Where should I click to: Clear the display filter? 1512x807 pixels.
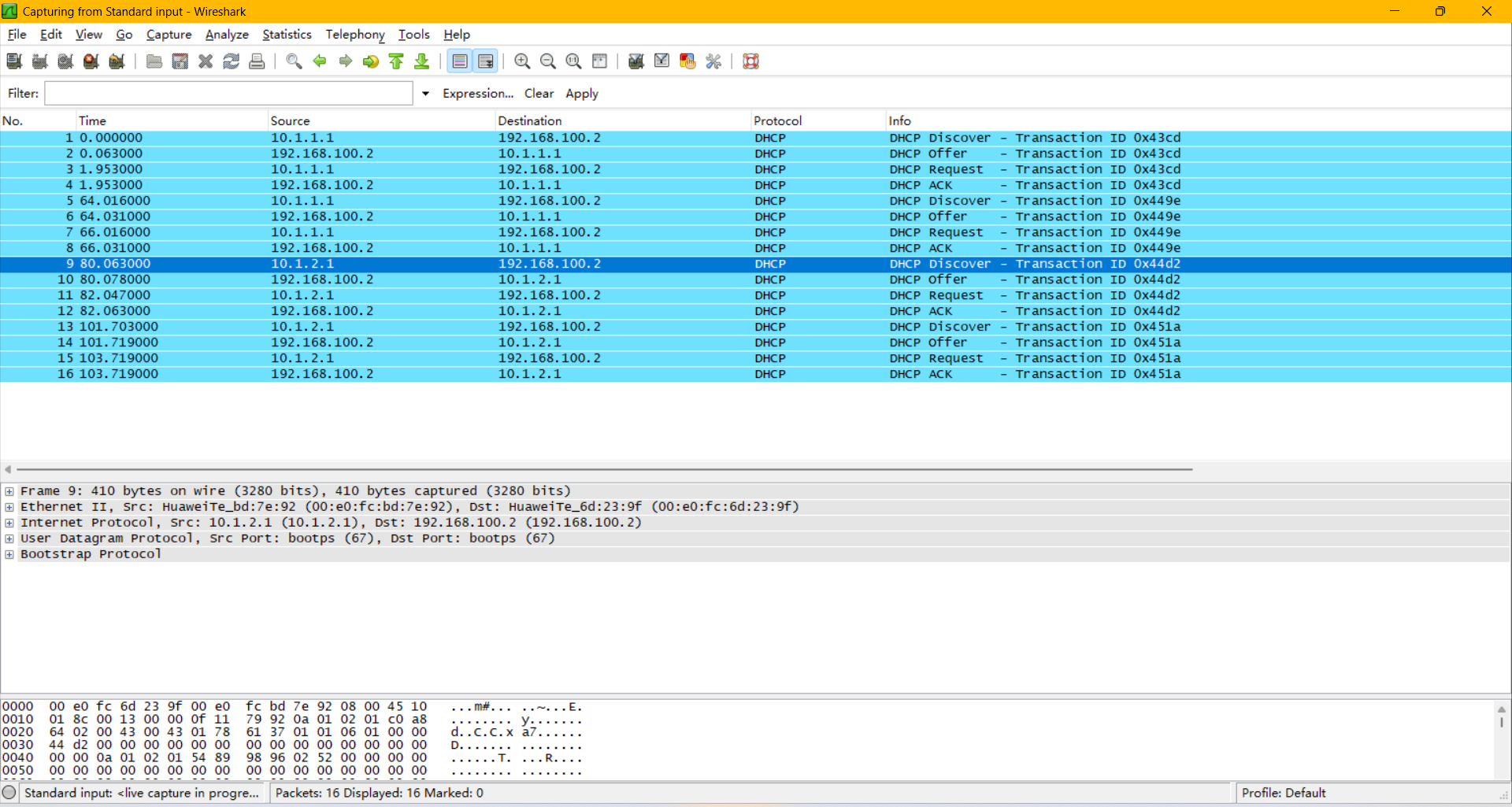coord(539,94)
